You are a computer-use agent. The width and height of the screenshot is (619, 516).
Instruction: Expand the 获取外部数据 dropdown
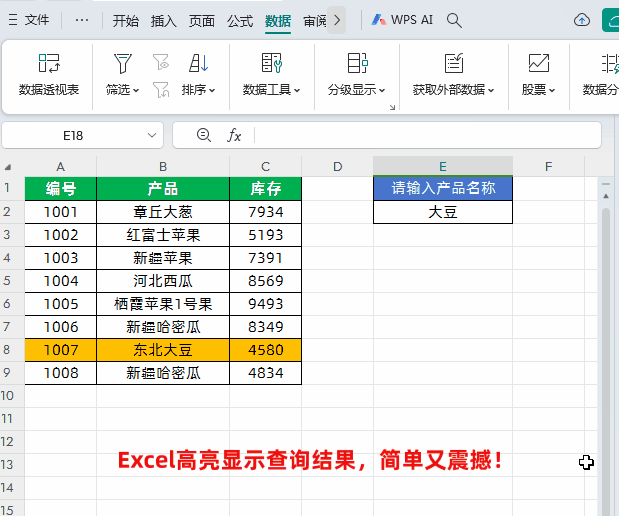[491, 90]
